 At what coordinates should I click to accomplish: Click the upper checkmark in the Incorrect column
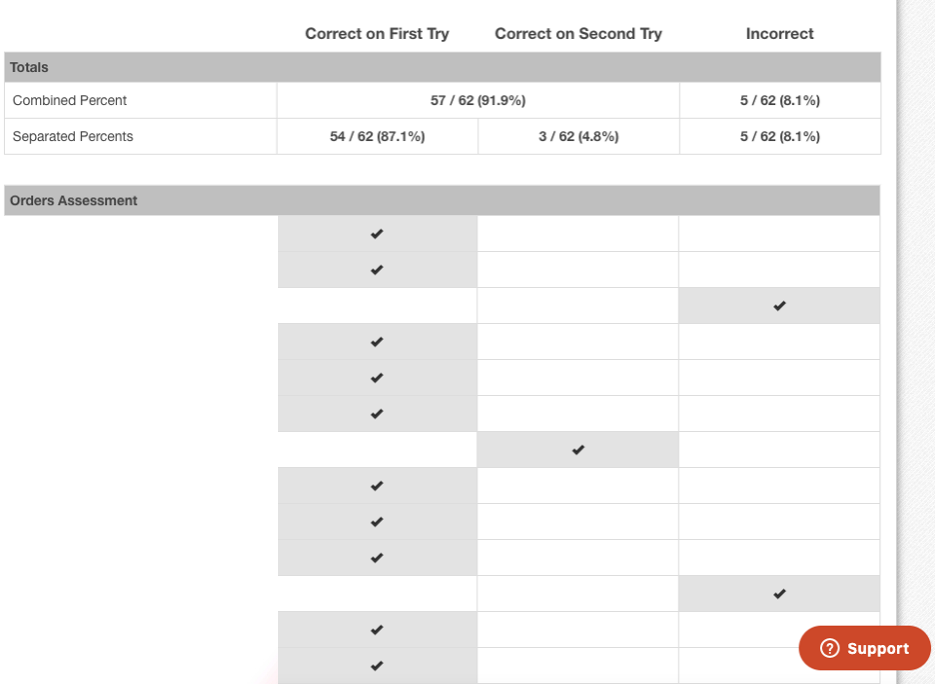point(780,306)
